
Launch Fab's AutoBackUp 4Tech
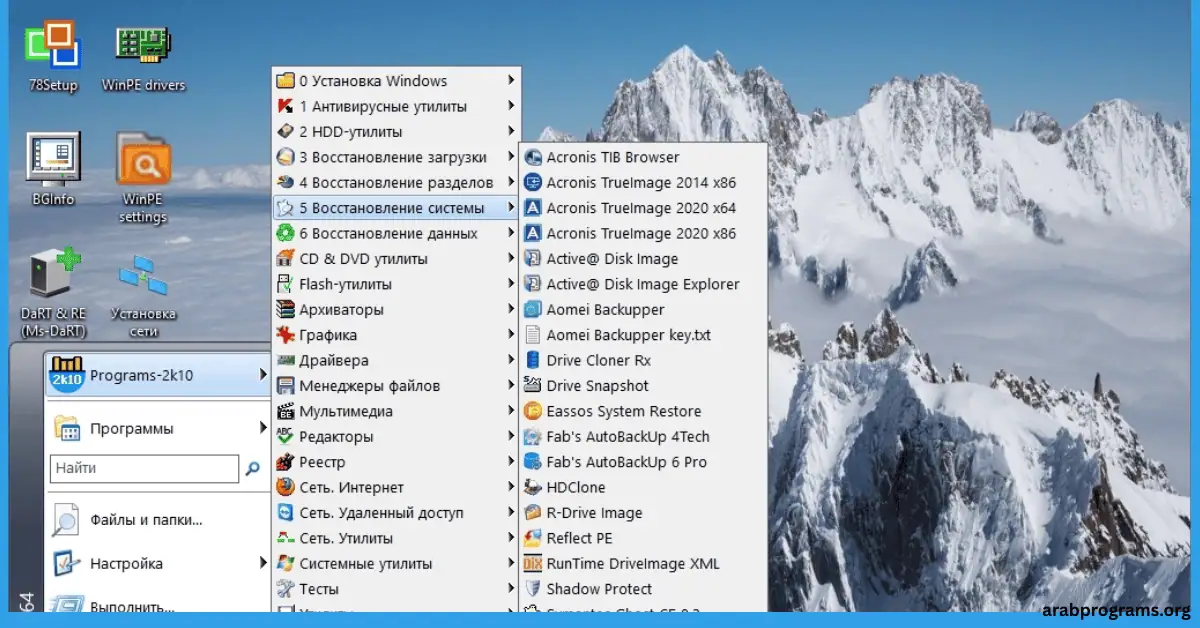point(643,437)
